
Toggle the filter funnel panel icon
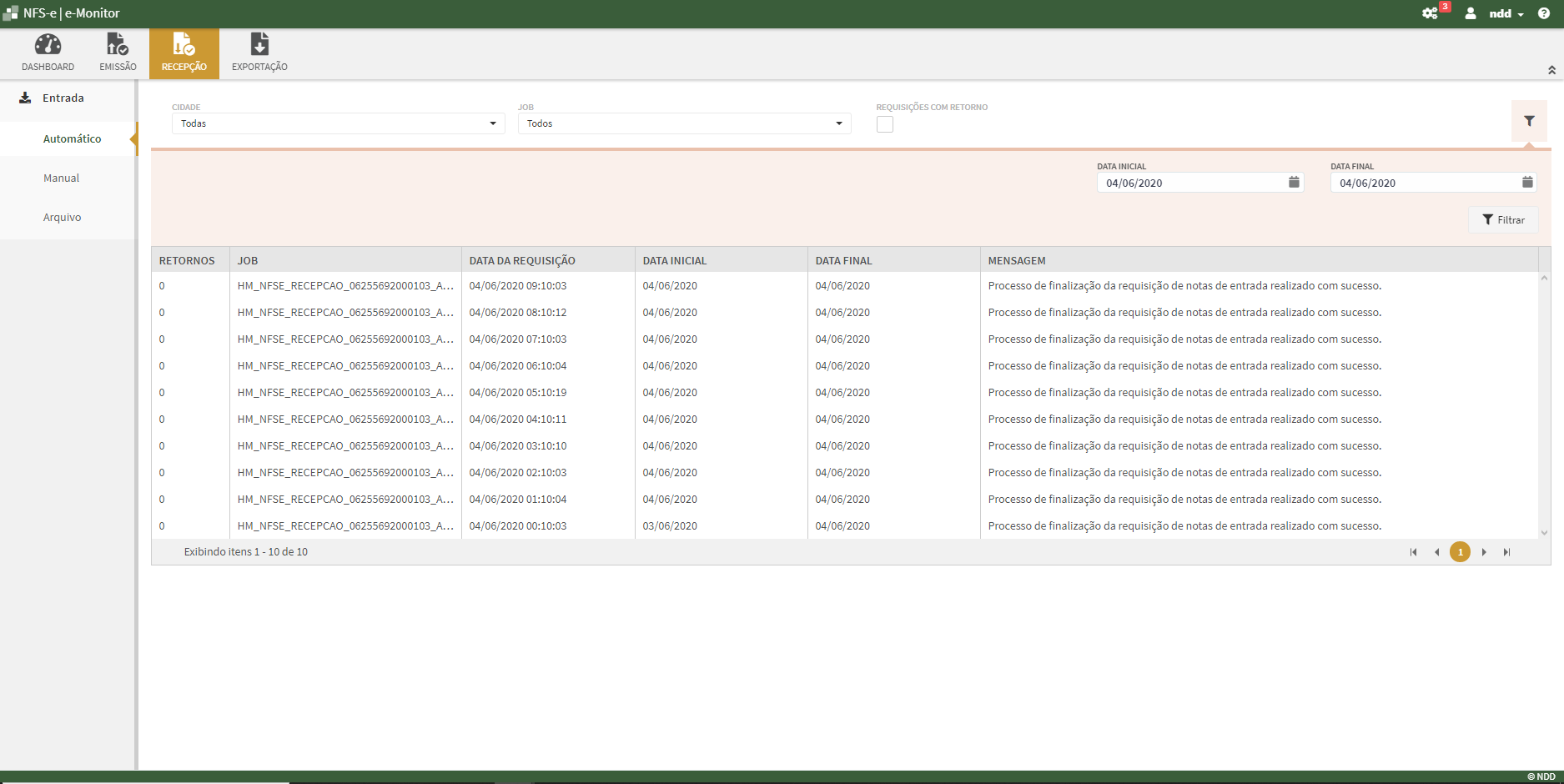1529,122
